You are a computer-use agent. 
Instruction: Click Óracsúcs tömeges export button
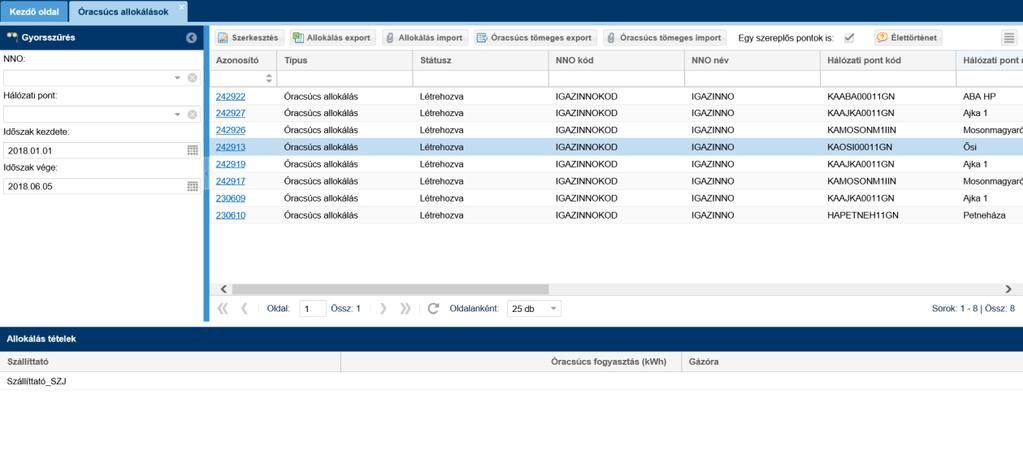click(x=535, y=38)
